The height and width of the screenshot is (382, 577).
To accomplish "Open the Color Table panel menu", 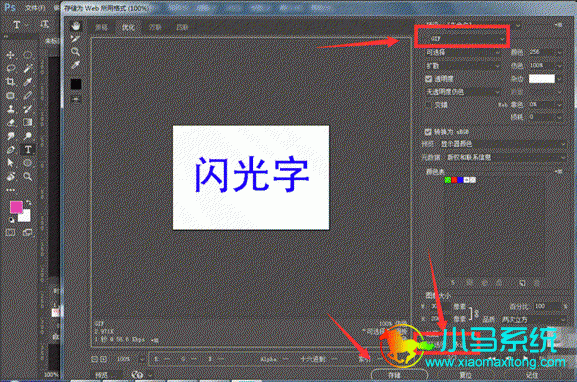I will [x=559, y=171].
